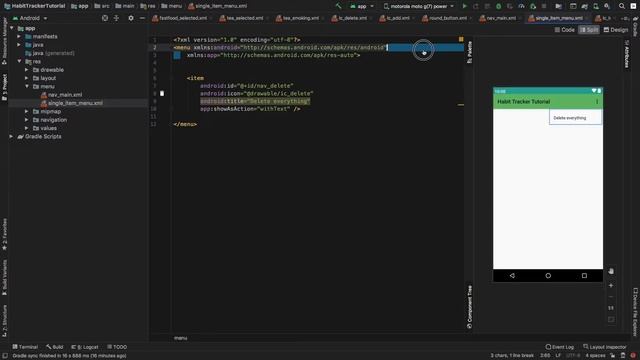Image resolution: width=640 pixels, height=360 pixels.
Task: Switch editor to Design view
Action: point(616,30)
